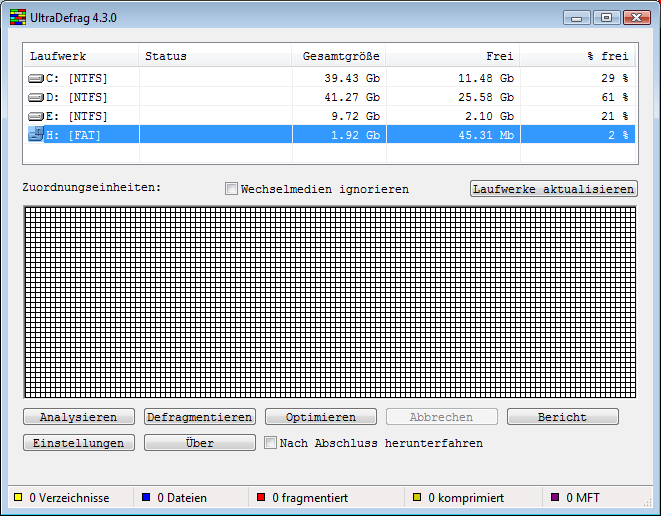Click the olive komprimiert legend square
This screenshot has height=516, width=661.
(417, 497)
